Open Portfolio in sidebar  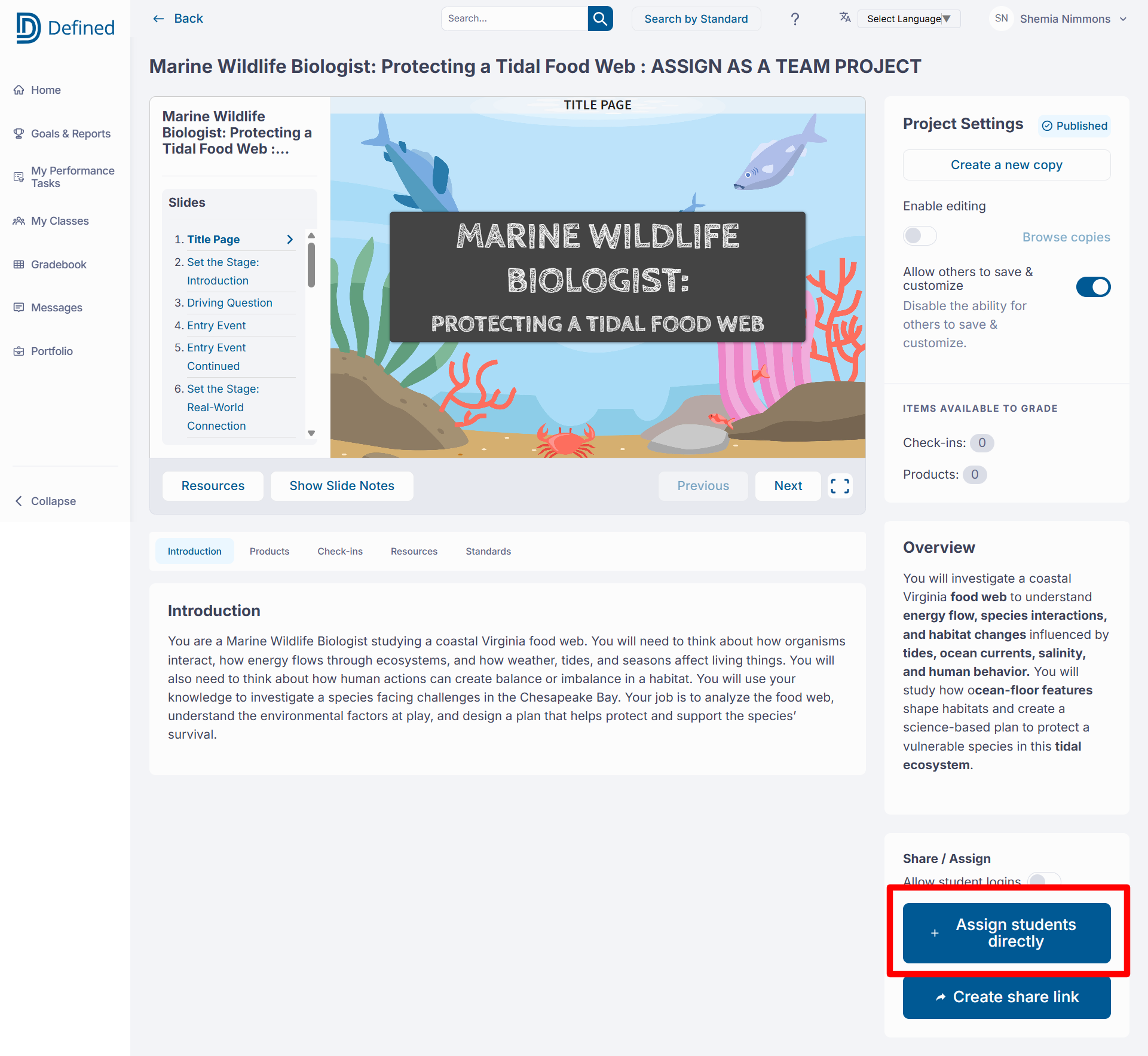click(x=43, y=351)
